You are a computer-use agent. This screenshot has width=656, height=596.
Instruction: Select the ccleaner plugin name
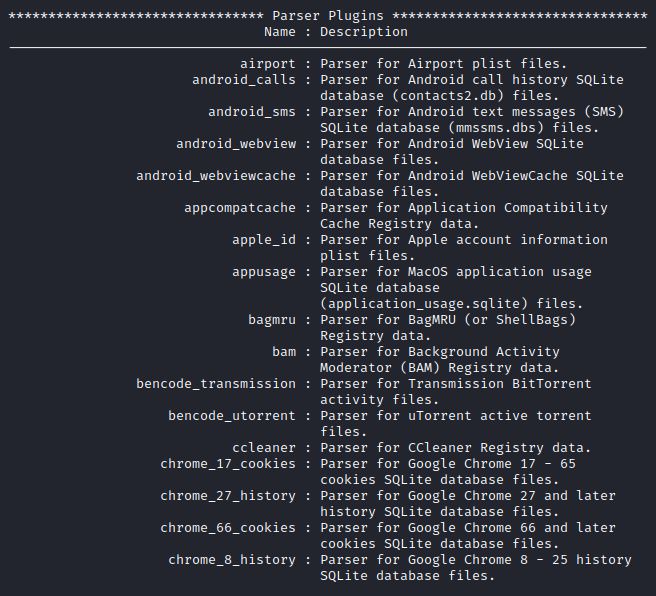[x=264, y=448]
